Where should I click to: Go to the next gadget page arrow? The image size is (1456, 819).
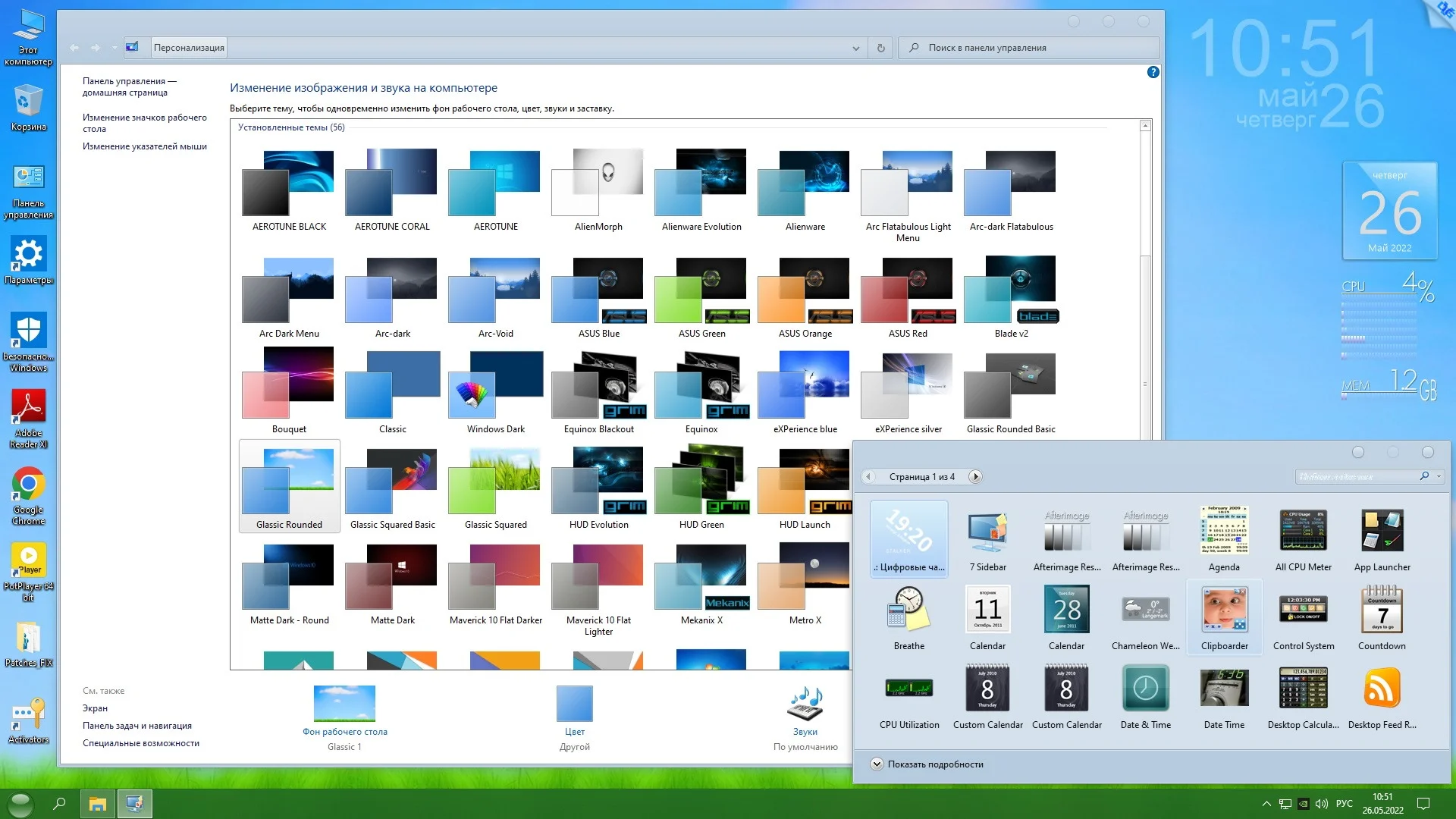click(x=976, y=477)
